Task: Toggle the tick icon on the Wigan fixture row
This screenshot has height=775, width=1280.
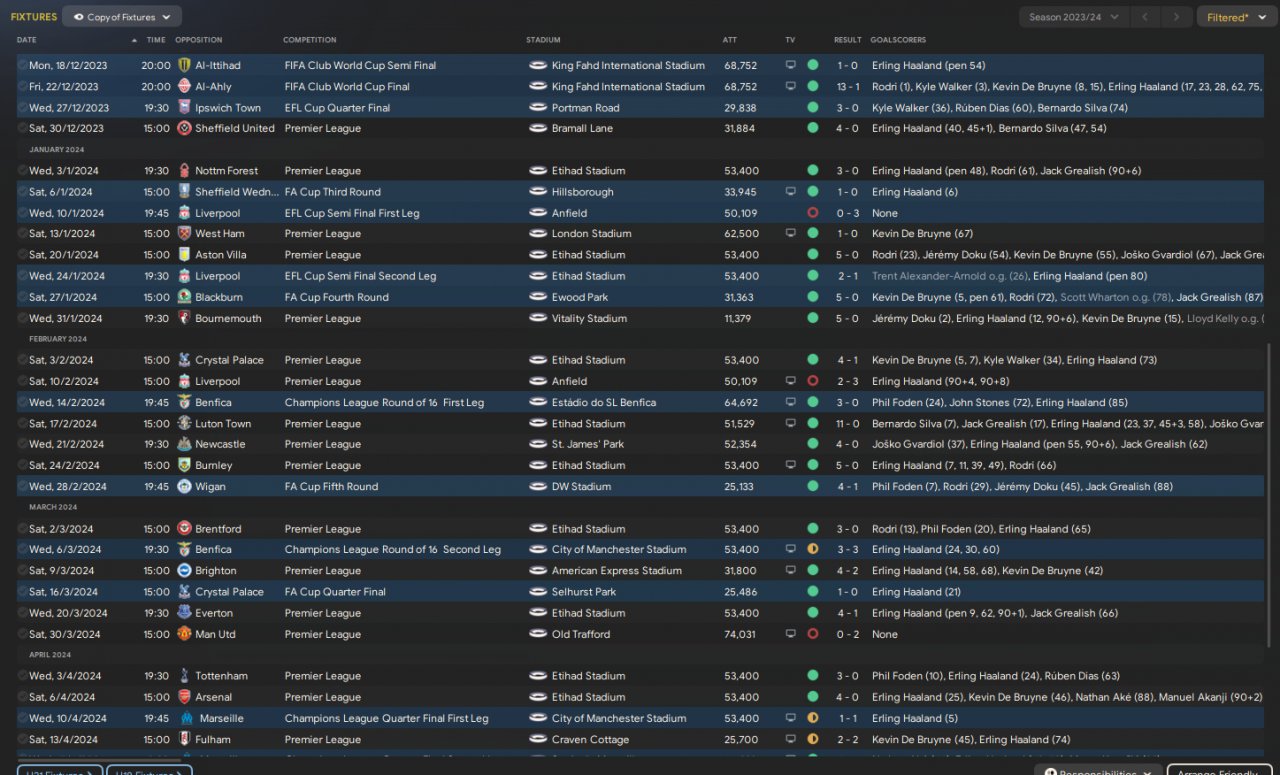Action: (x=22, y=487)
